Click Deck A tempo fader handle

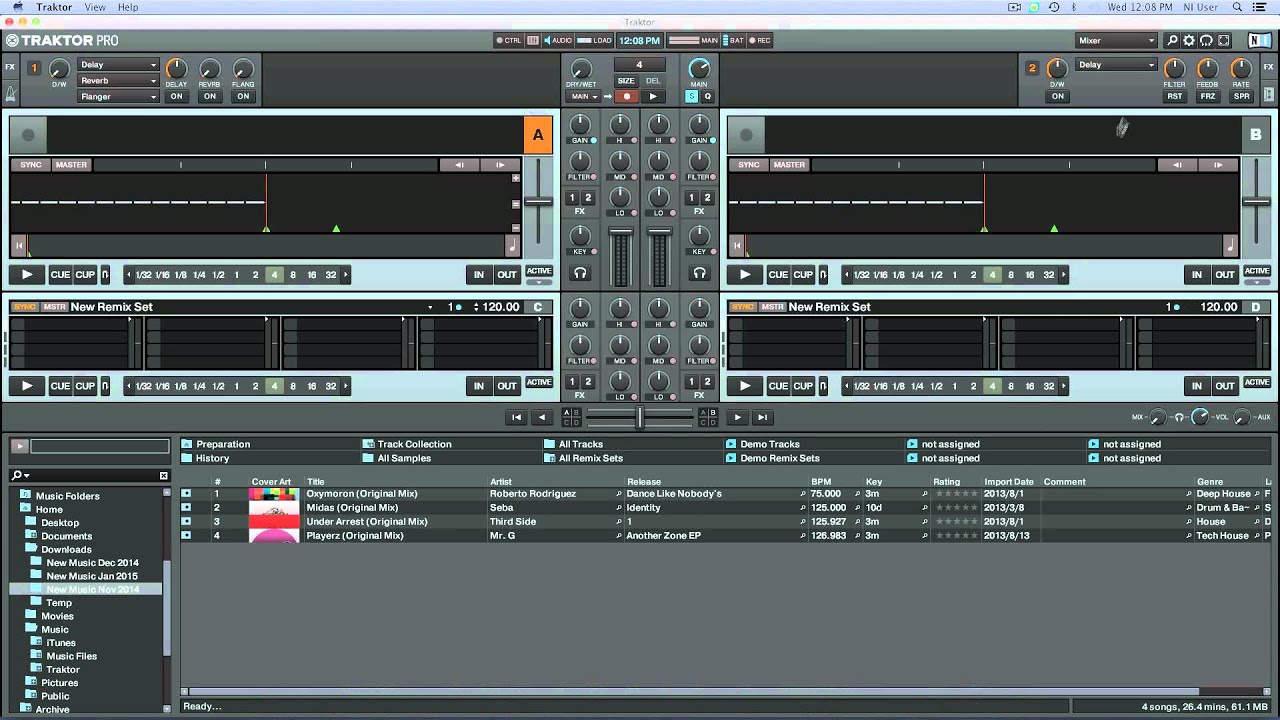[x=539, y=202]
